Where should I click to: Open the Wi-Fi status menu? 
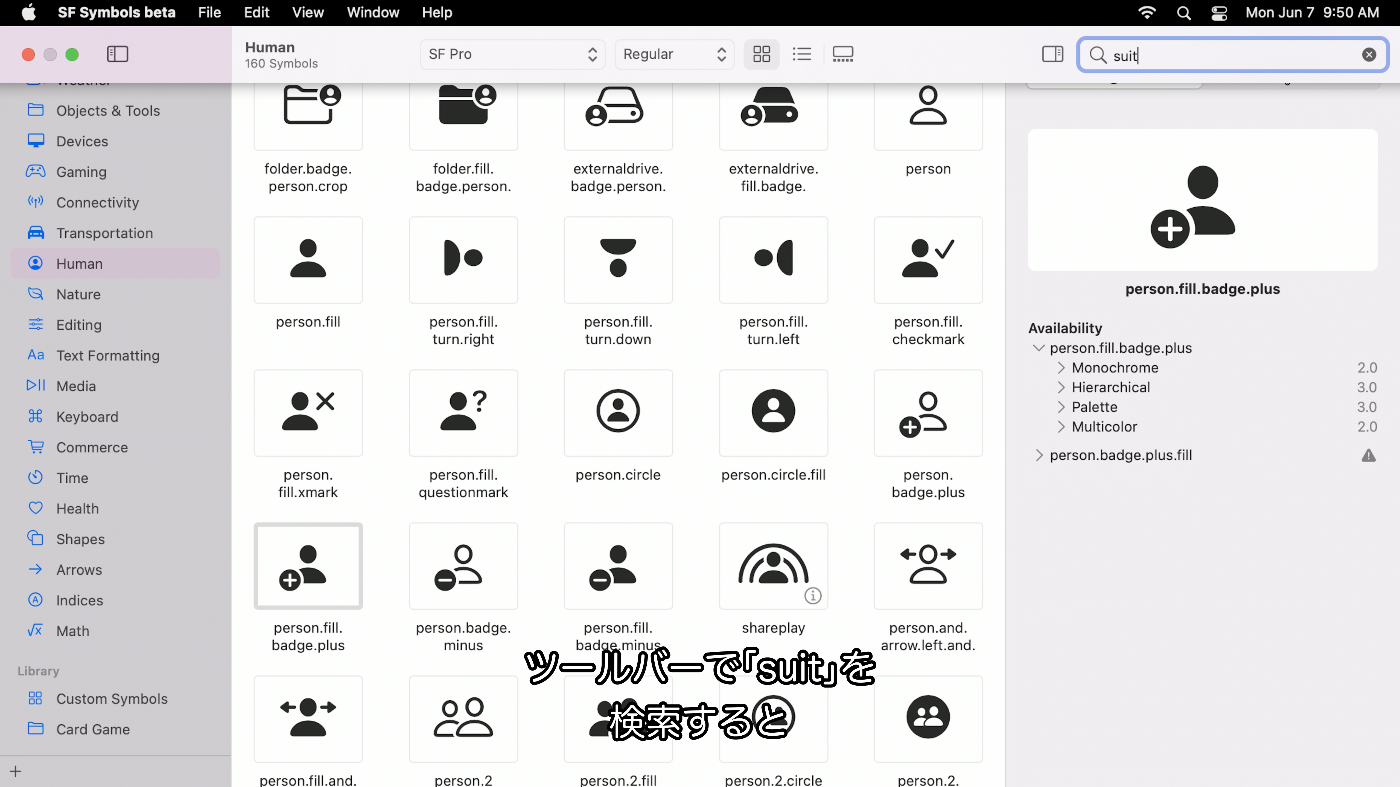[1147, 12]
